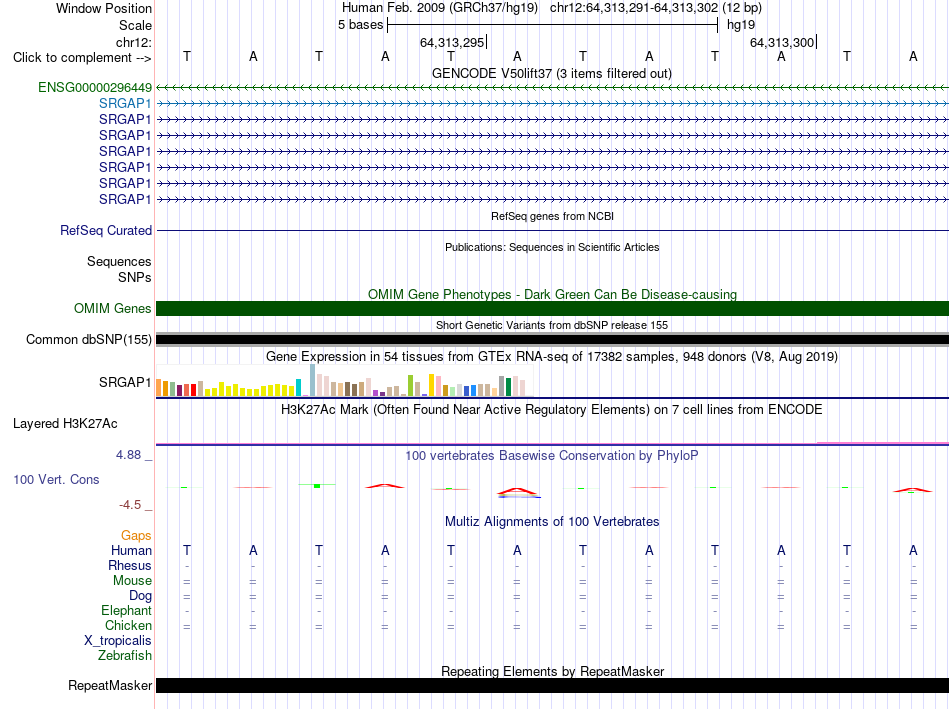The height and width of the screenshot is (709, 950).
Task: Click the Gaps label in Multiz track
Action: 136,535
